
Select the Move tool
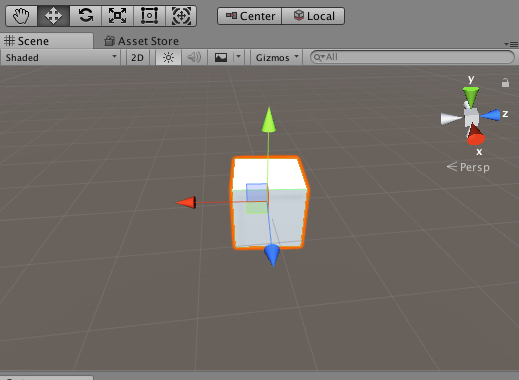pyautogui.click(x=53, y=16)
